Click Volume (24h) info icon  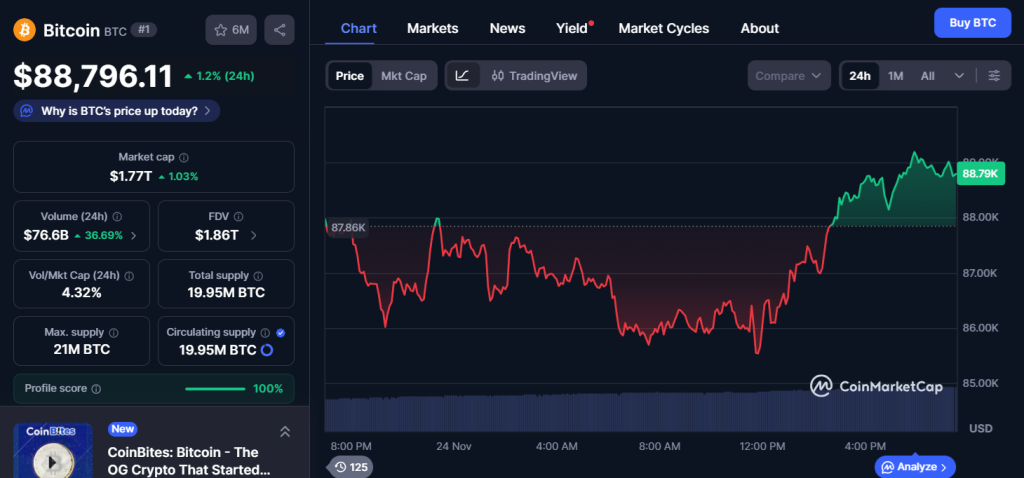click(x=117, y=217)
